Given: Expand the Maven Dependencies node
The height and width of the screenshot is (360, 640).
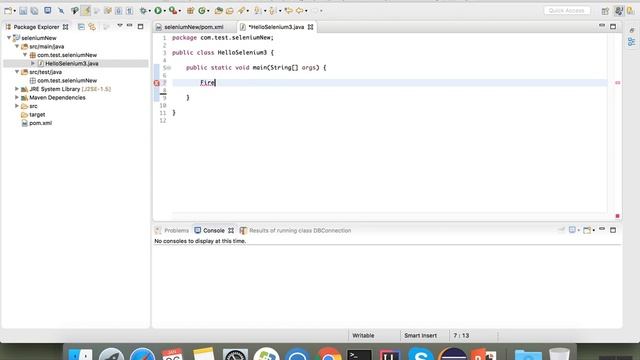Looking at the screenshot, I should 17,97.
